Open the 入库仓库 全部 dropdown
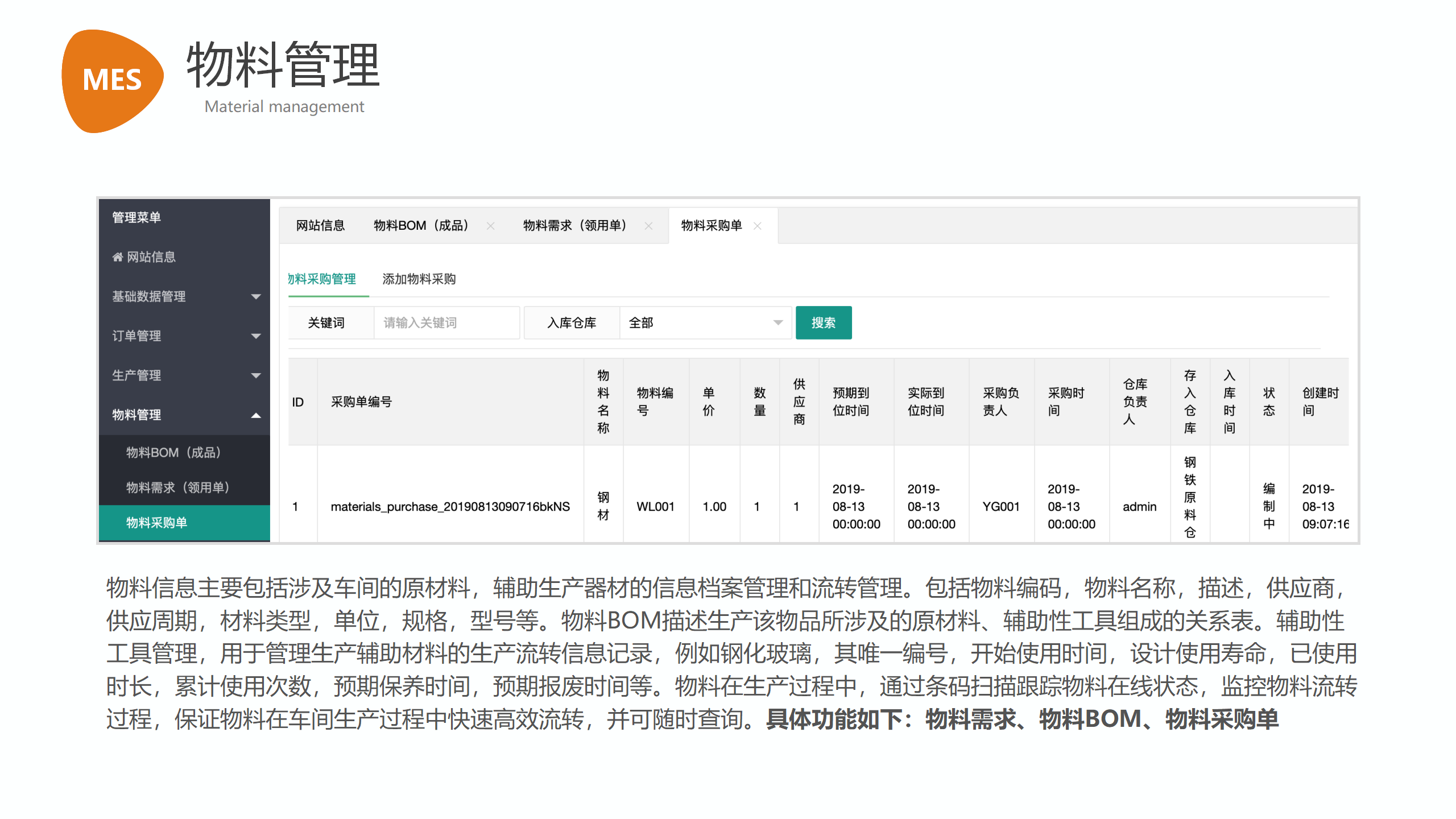 [x=705, y=323]
